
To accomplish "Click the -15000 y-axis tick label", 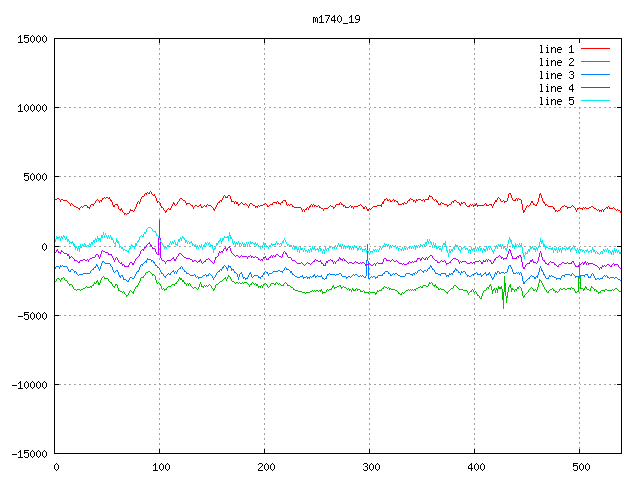I will point(28,454).
